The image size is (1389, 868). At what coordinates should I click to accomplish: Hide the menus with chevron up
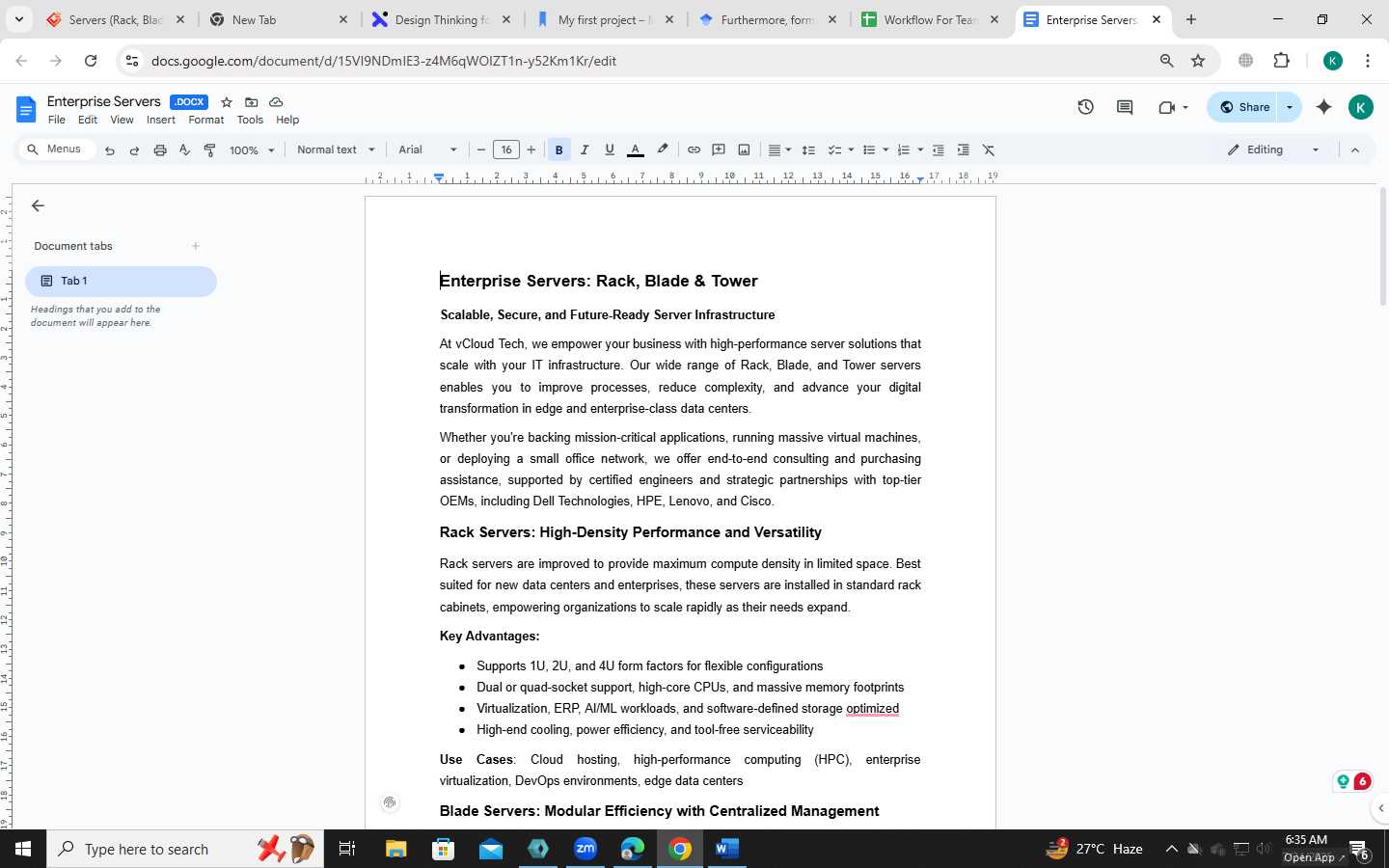click(1354, 149)
